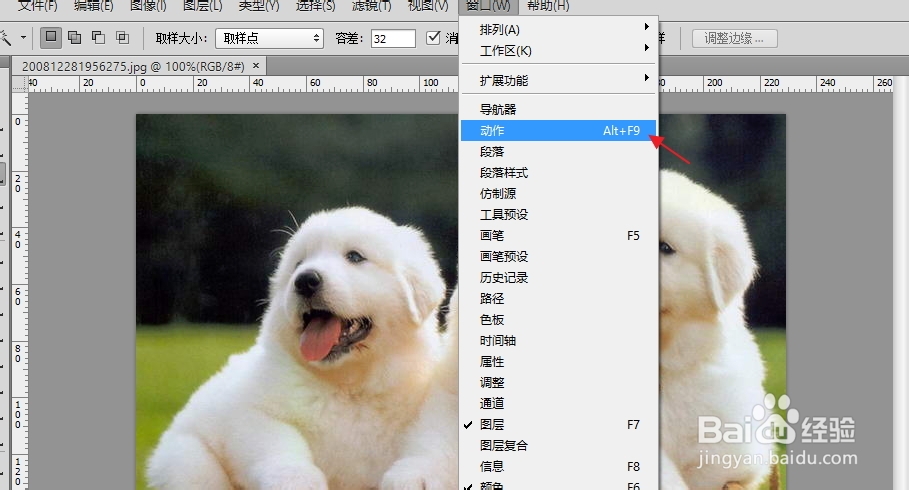Open the 图像(I) menu
This screenshot has width=909, height=490.
(x=148, y=6)
